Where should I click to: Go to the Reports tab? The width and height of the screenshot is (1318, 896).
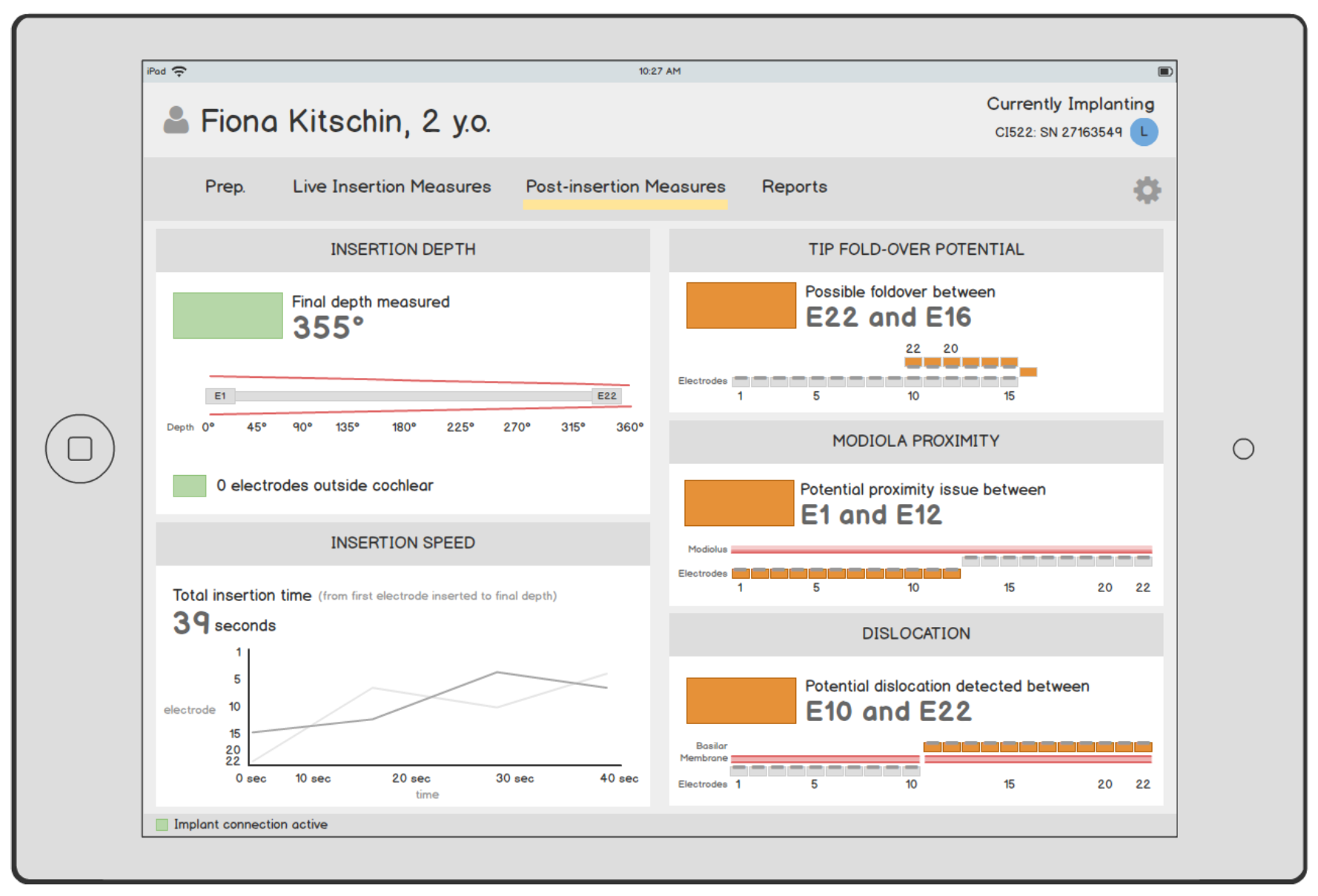(794, 187)
